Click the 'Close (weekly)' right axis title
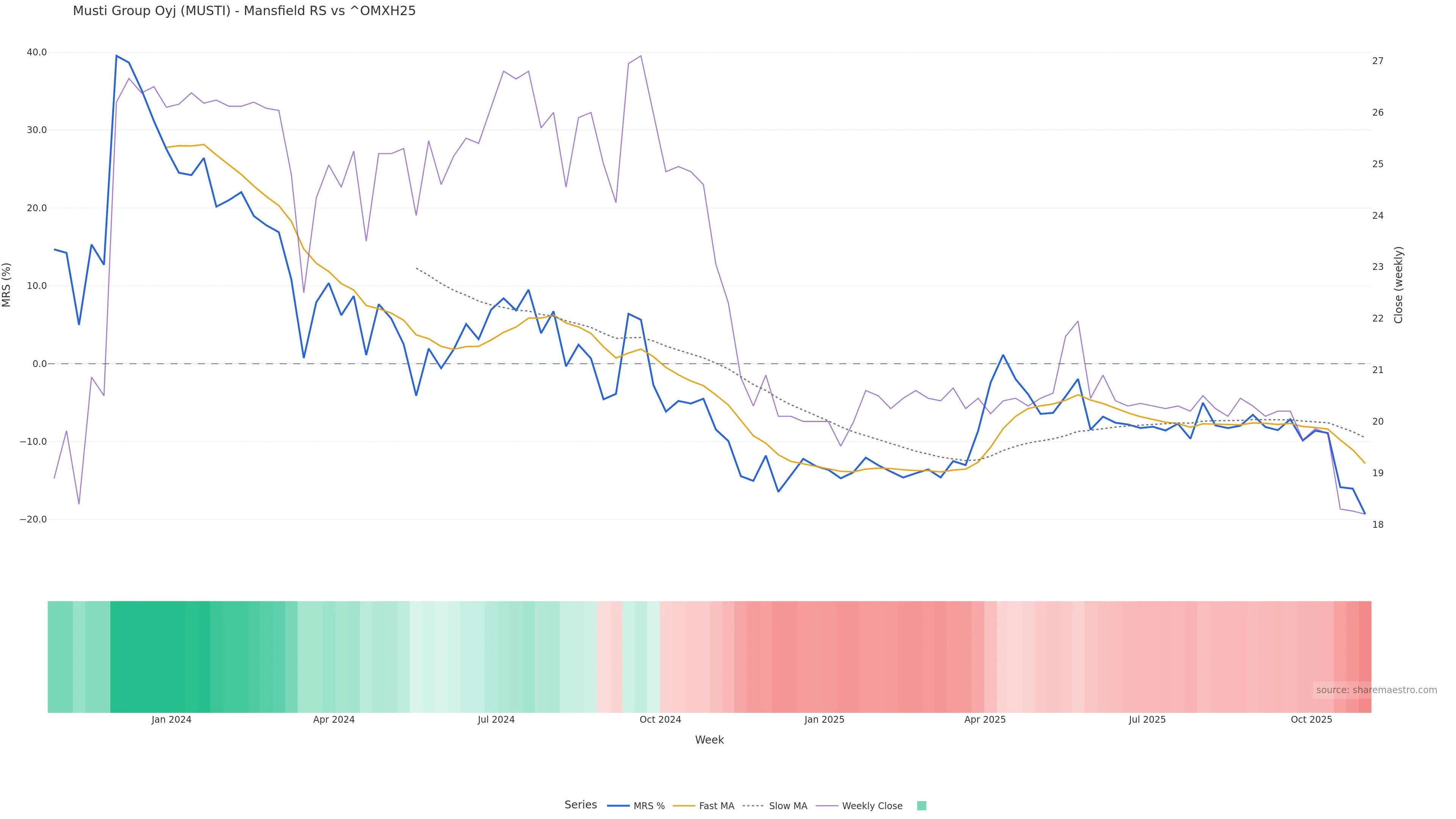Screen dimensions: 1456x819 point(1398,285)
